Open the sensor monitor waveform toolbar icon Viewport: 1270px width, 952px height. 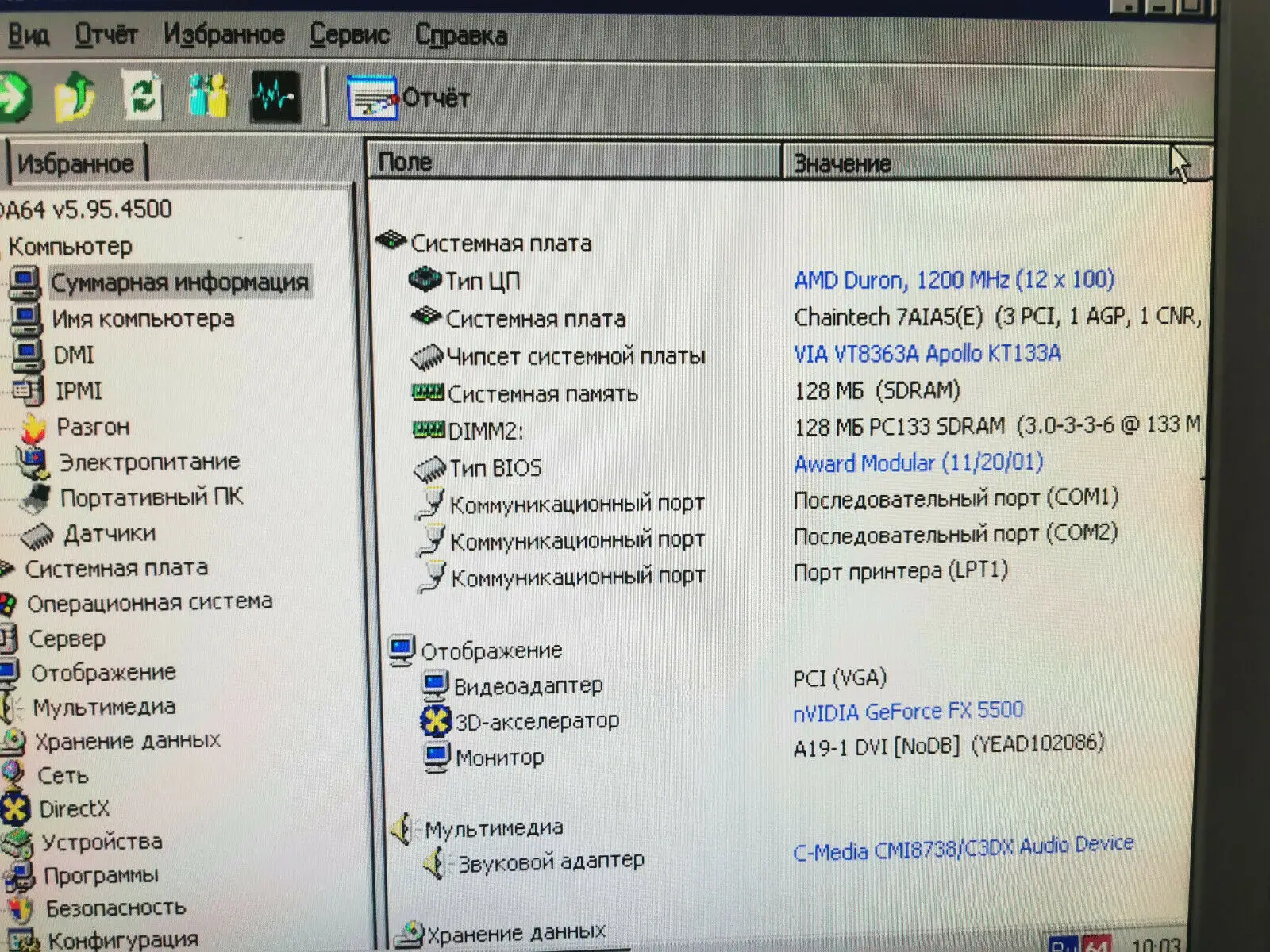point(274,95)
